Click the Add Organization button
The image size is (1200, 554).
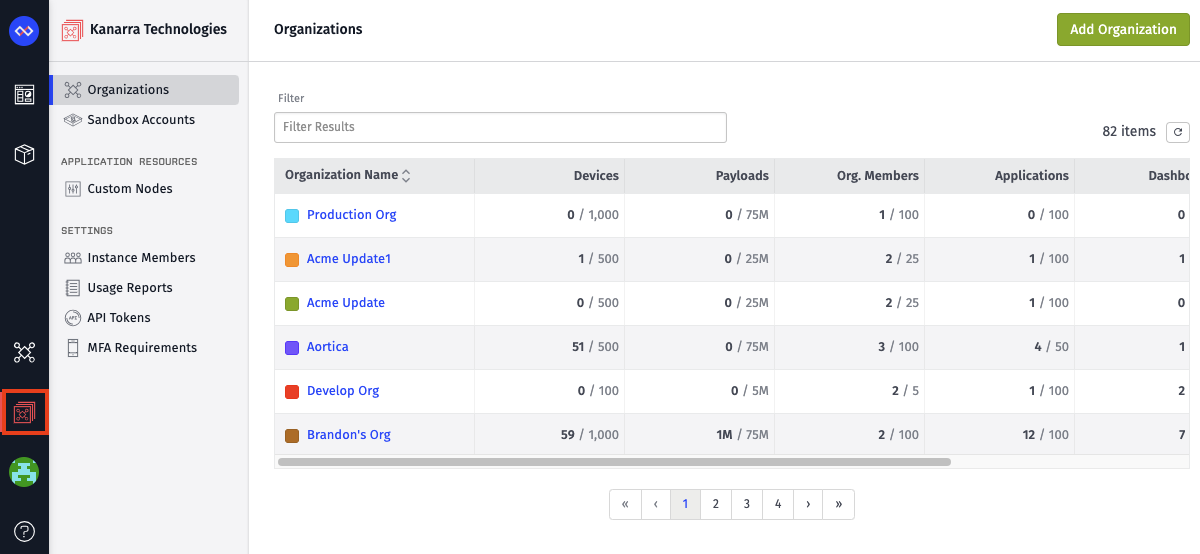coord(1123,30)
